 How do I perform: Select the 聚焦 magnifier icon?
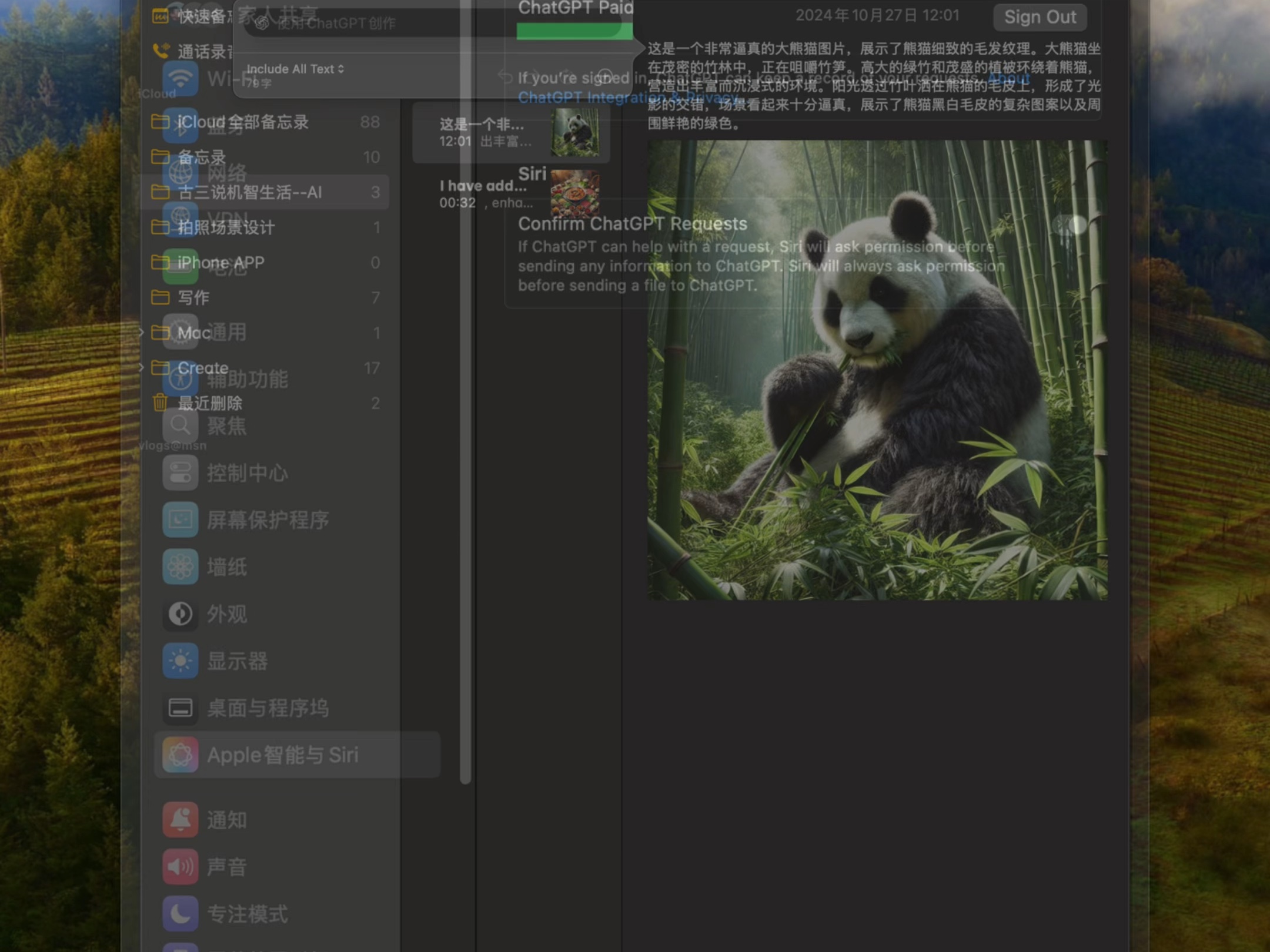181,425
